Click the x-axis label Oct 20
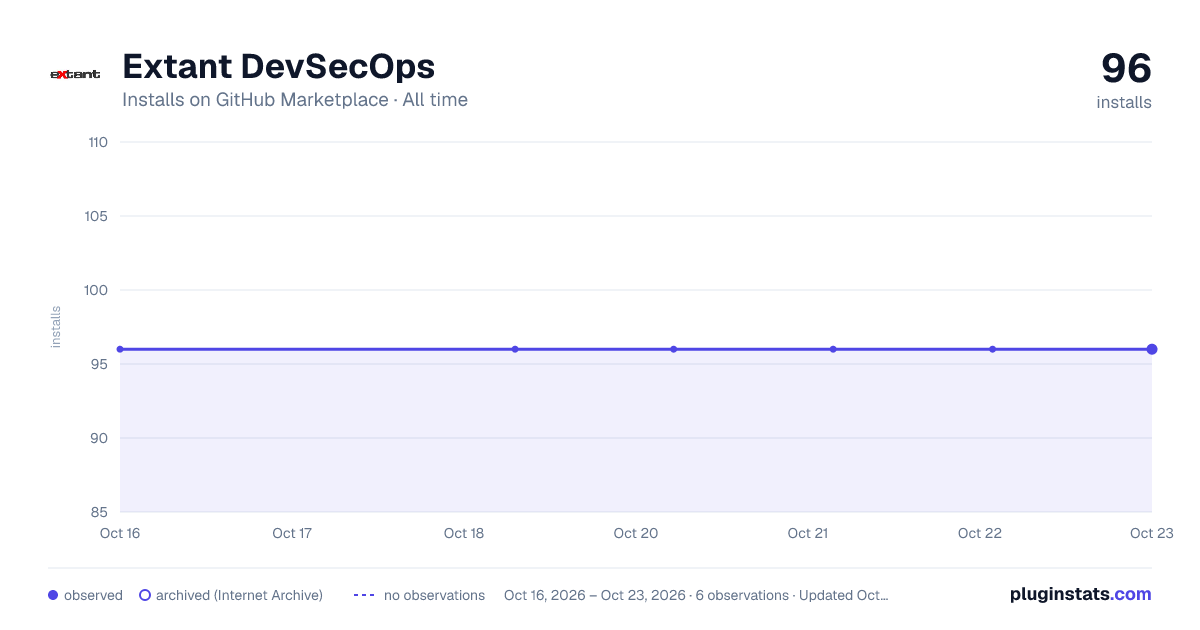This screenshot has width=1200, height=630. coord(636,533)
